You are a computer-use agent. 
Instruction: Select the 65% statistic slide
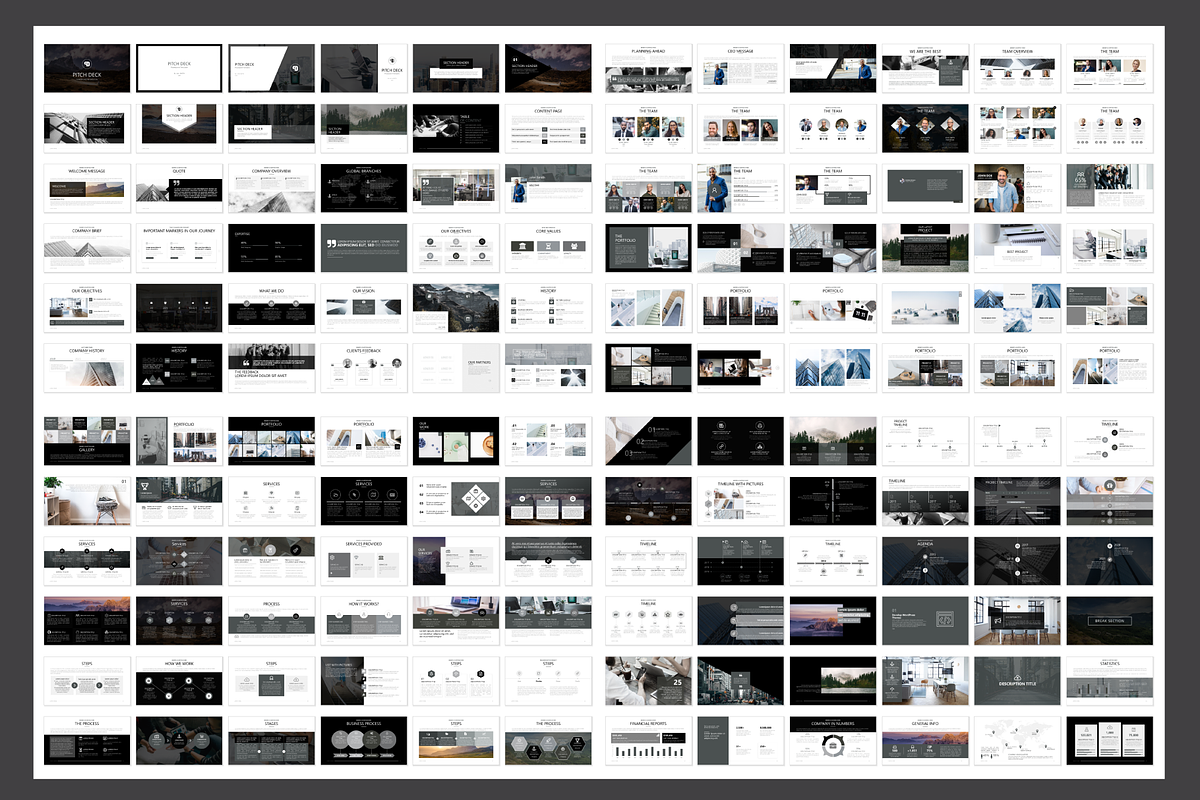pos(1109,188)
